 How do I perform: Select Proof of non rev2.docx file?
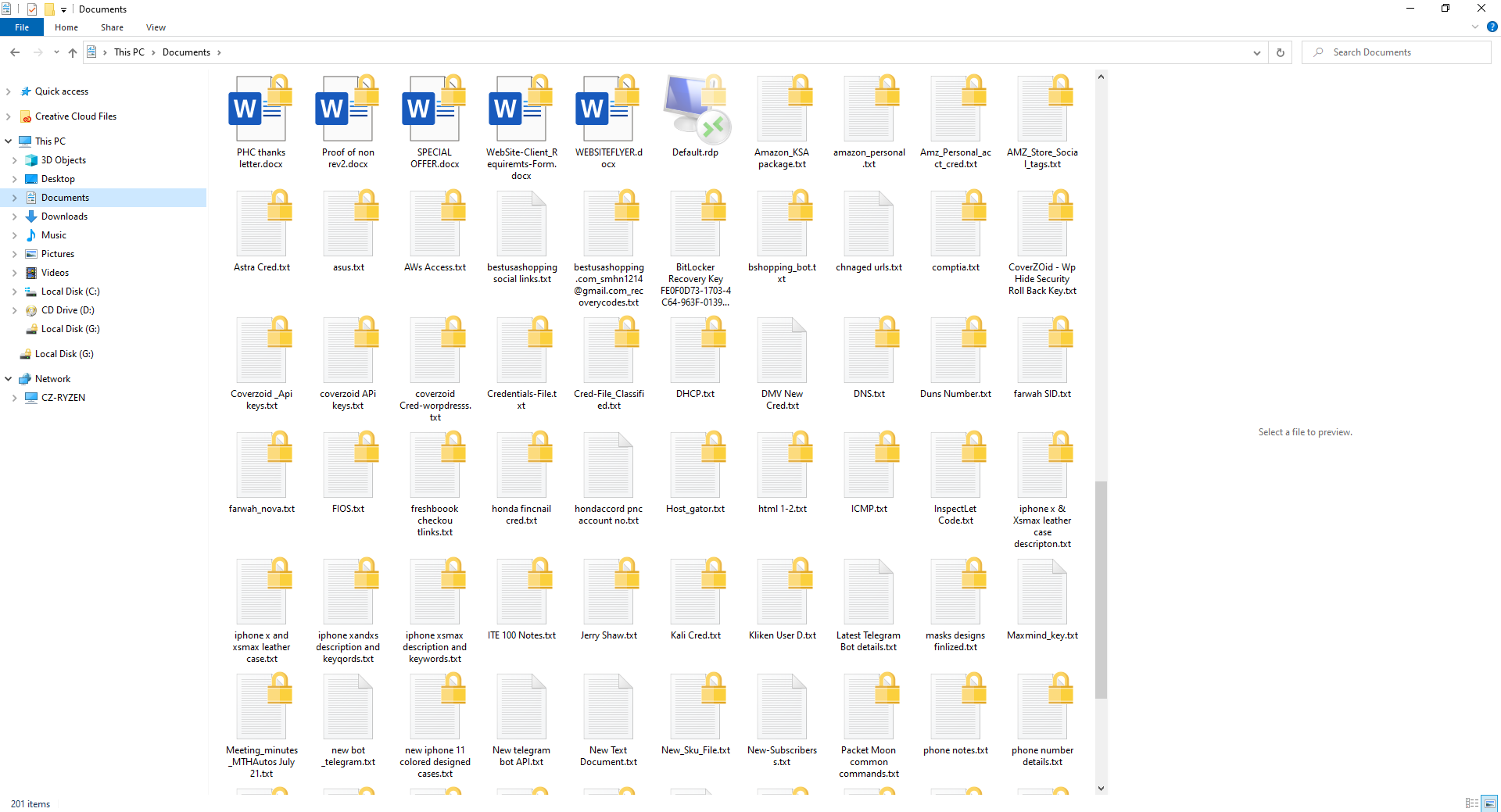pyautogui.click(x=348, y=121)
